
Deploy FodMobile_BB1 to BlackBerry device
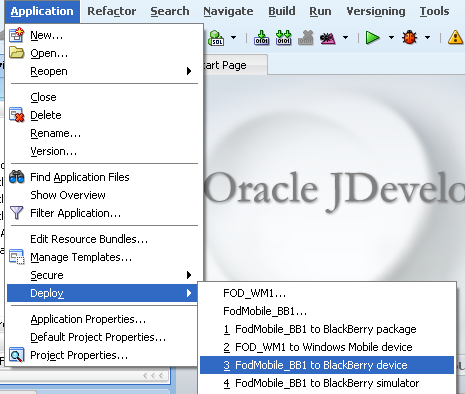327,365
